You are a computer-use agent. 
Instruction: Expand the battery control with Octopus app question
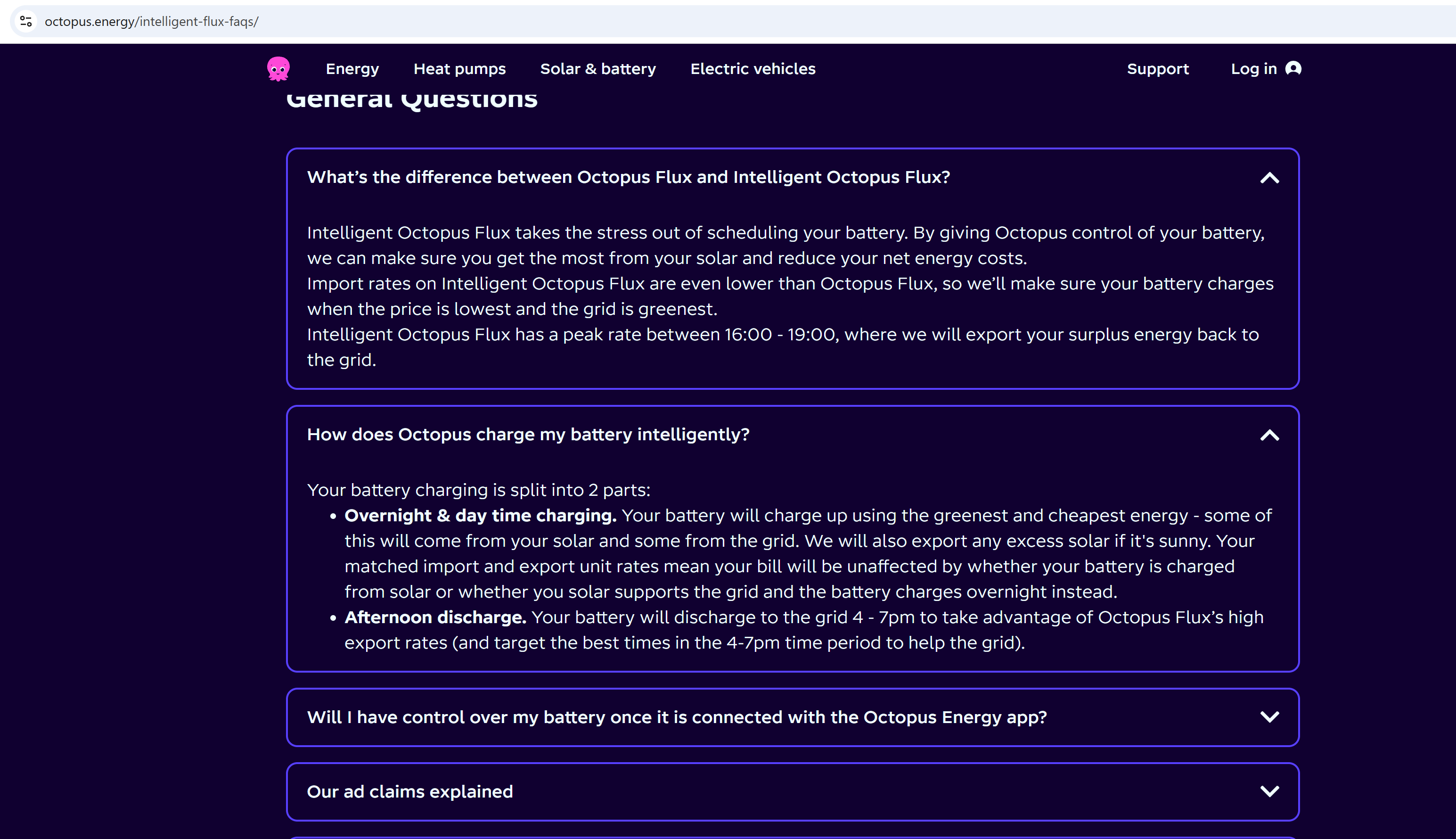1269,717
